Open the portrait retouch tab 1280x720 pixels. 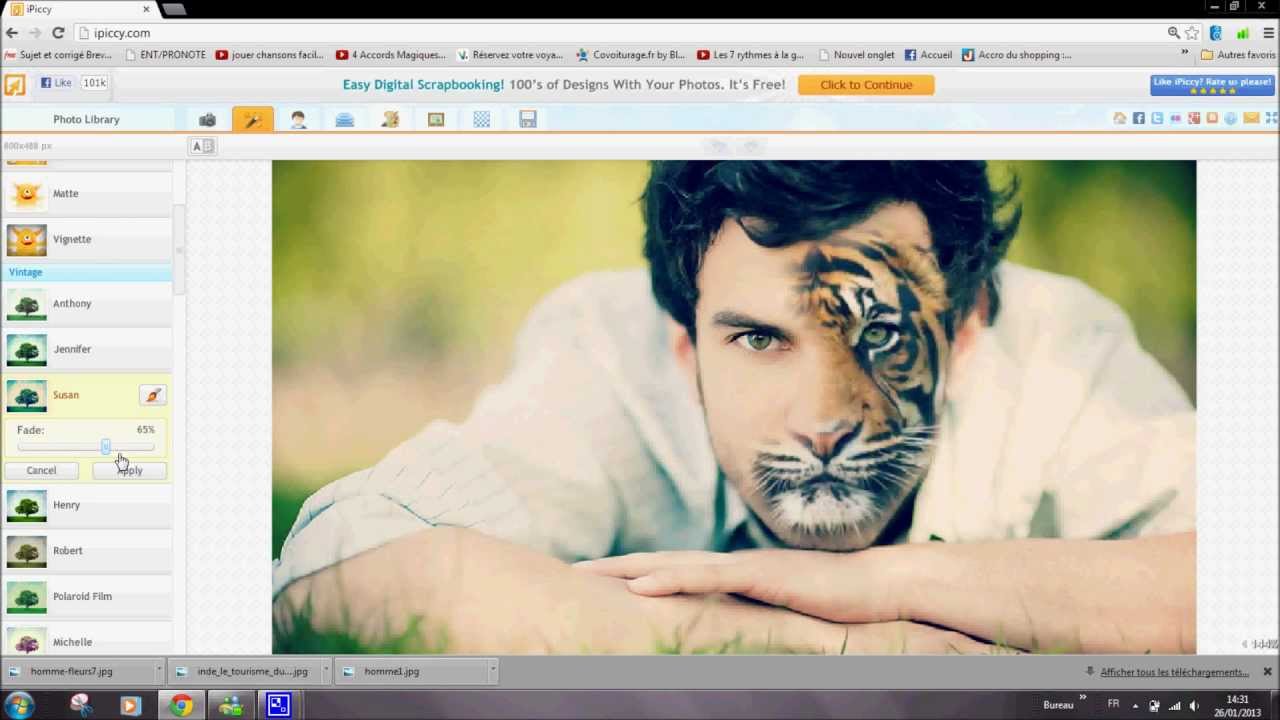click(298, 120)
